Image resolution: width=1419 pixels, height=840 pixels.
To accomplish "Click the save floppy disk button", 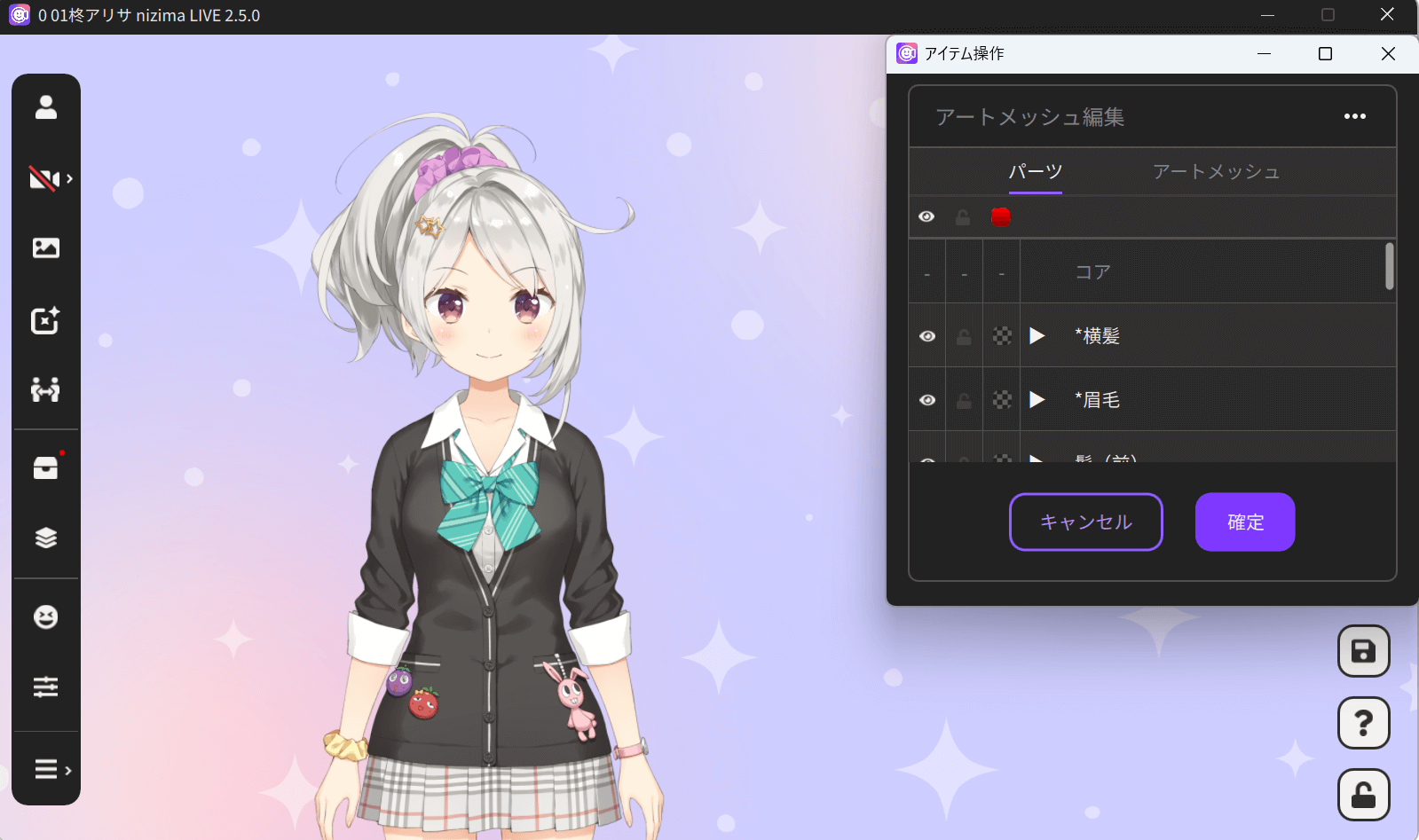I will (1363, 652).
